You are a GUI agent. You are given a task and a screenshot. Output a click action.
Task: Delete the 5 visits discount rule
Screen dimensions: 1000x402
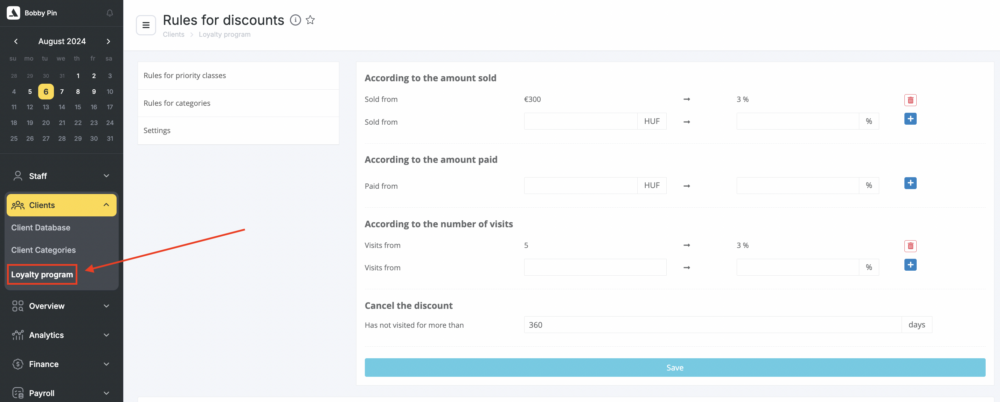coord(910,245)
